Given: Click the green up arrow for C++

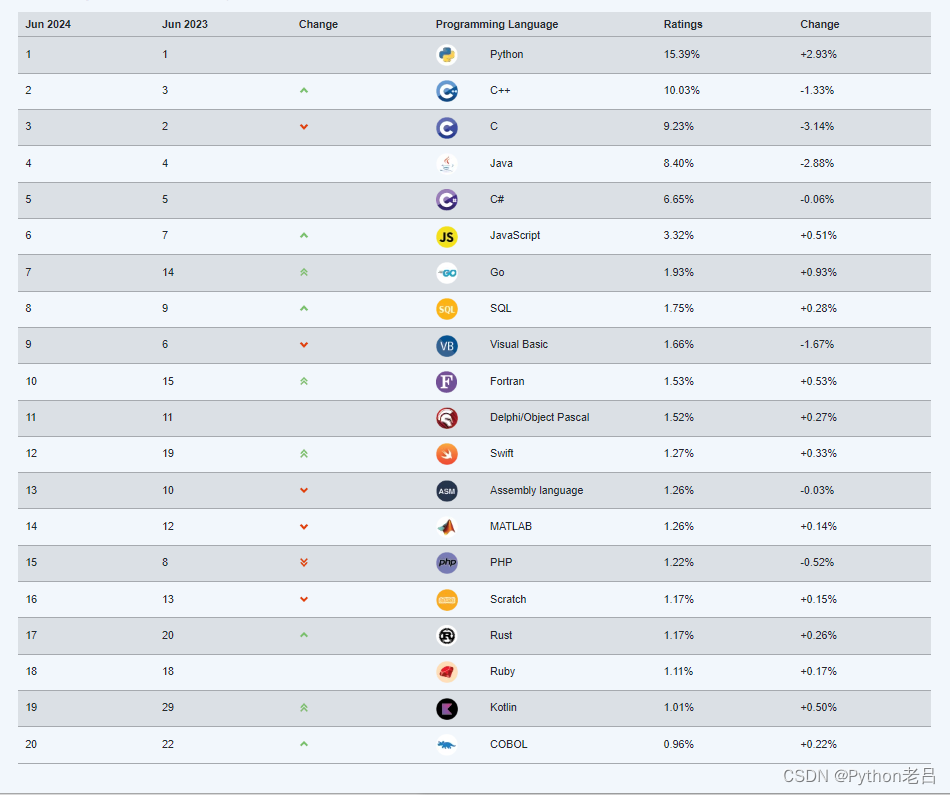Looking at the screenshot, I should point(304,90).
